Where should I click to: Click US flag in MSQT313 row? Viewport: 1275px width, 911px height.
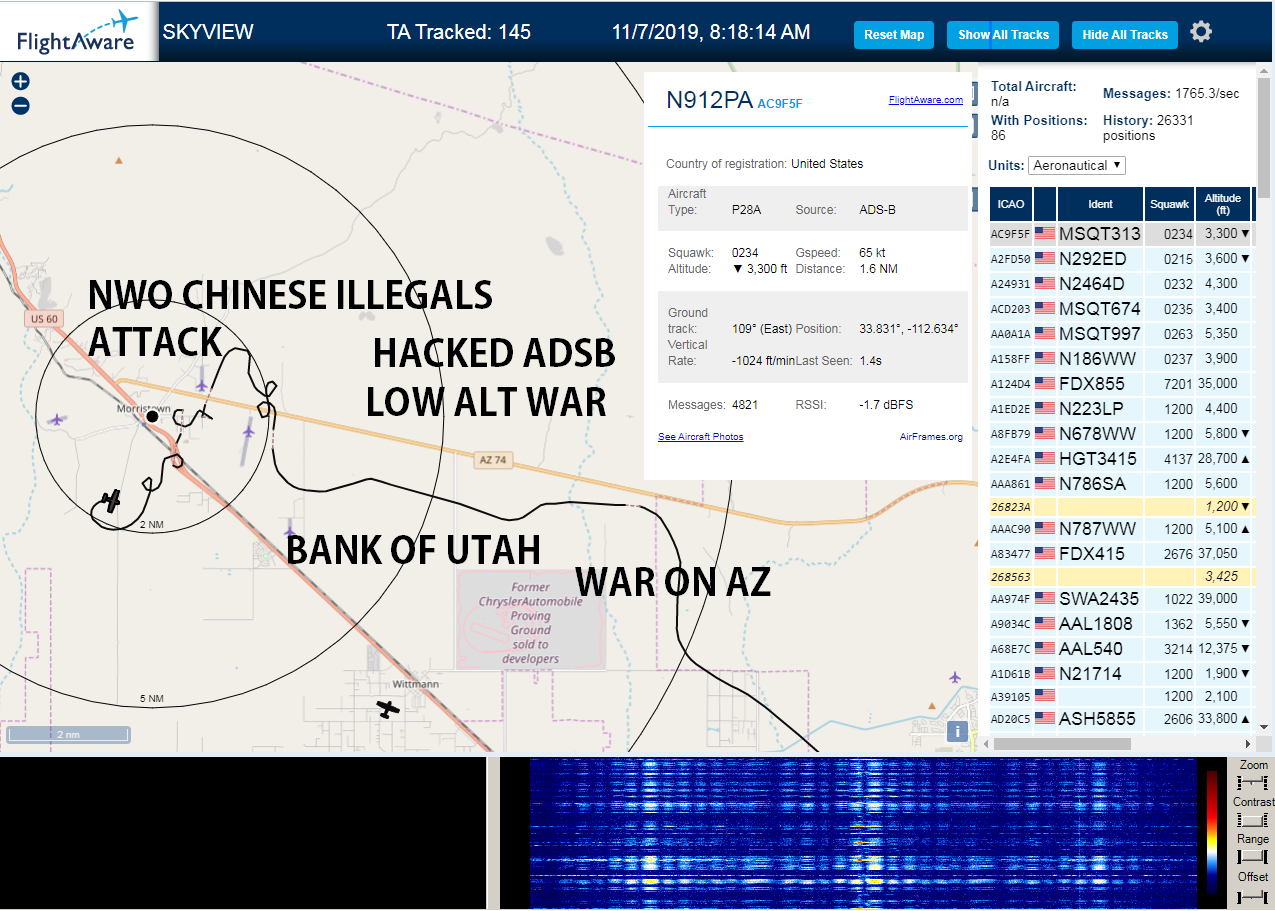(1045, 233)
